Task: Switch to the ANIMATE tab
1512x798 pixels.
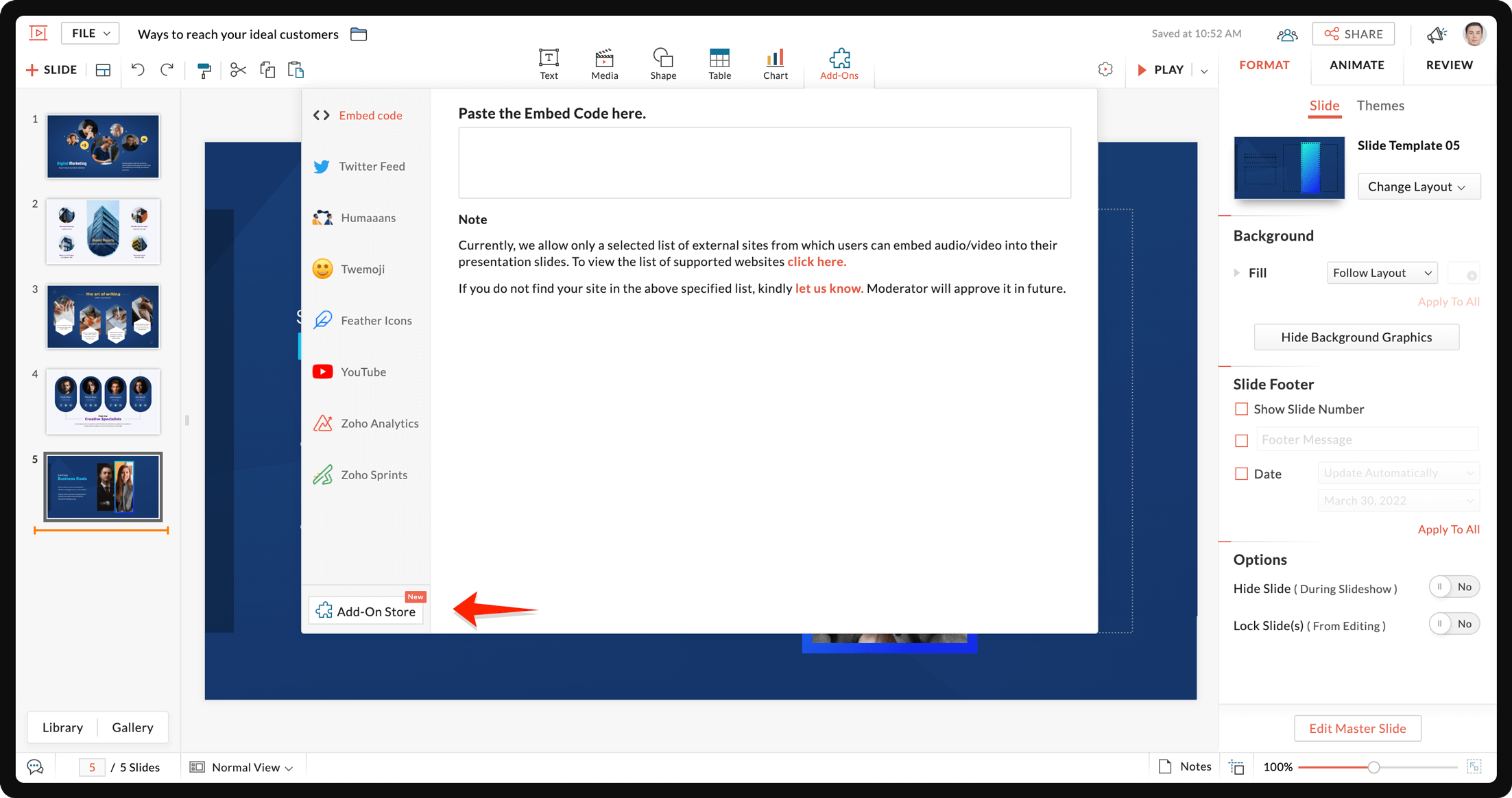Action: 1356,65
